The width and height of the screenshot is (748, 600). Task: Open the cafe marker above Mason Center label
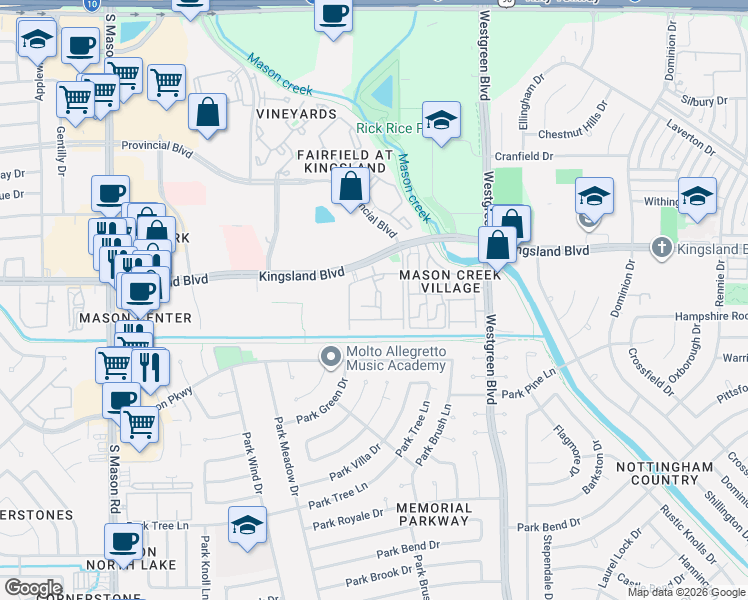pyautogui.click(x=141, y=295)
